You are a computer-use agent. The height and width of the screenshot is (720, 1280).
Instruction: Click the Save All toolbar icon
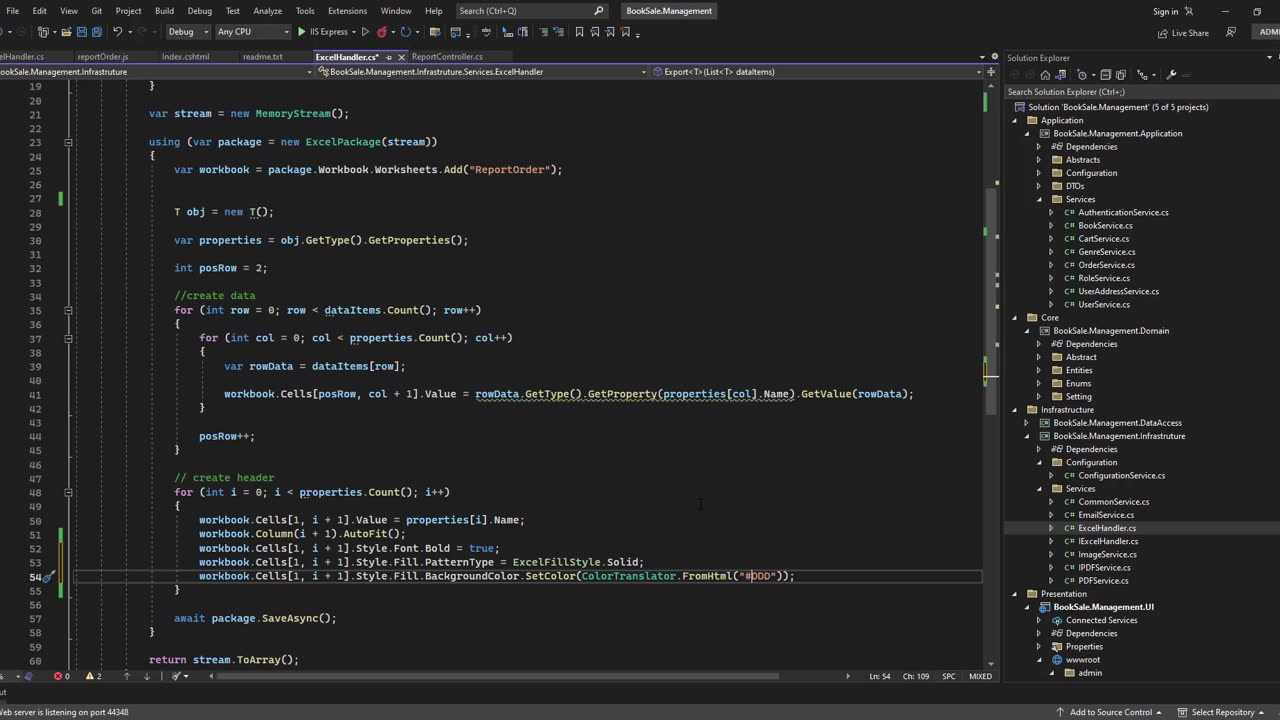tap(97, 32)
